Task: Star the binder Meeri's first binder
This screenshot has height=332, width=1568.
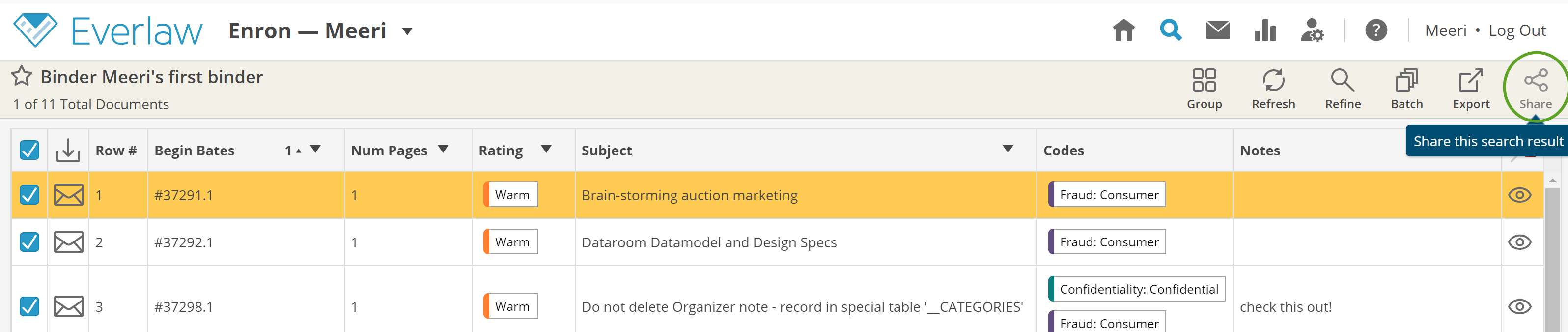Action: pos(21,76)
